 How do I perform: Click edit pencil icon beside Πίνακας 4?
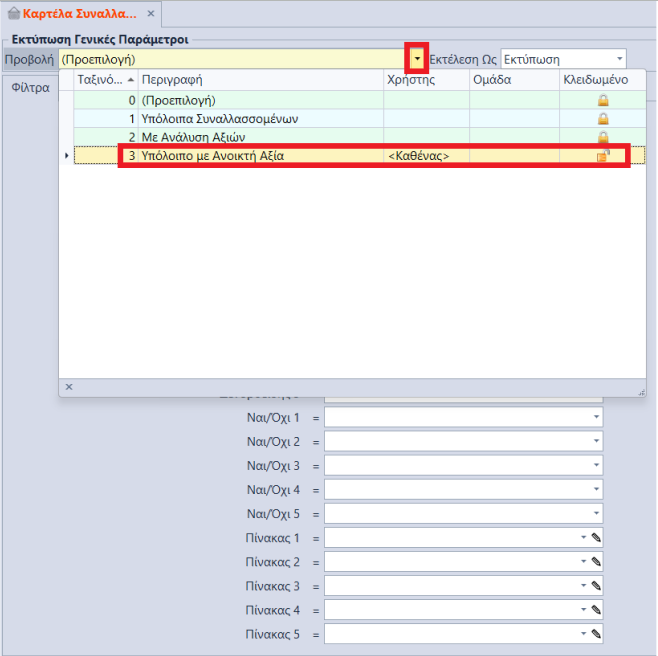point(596,610)
